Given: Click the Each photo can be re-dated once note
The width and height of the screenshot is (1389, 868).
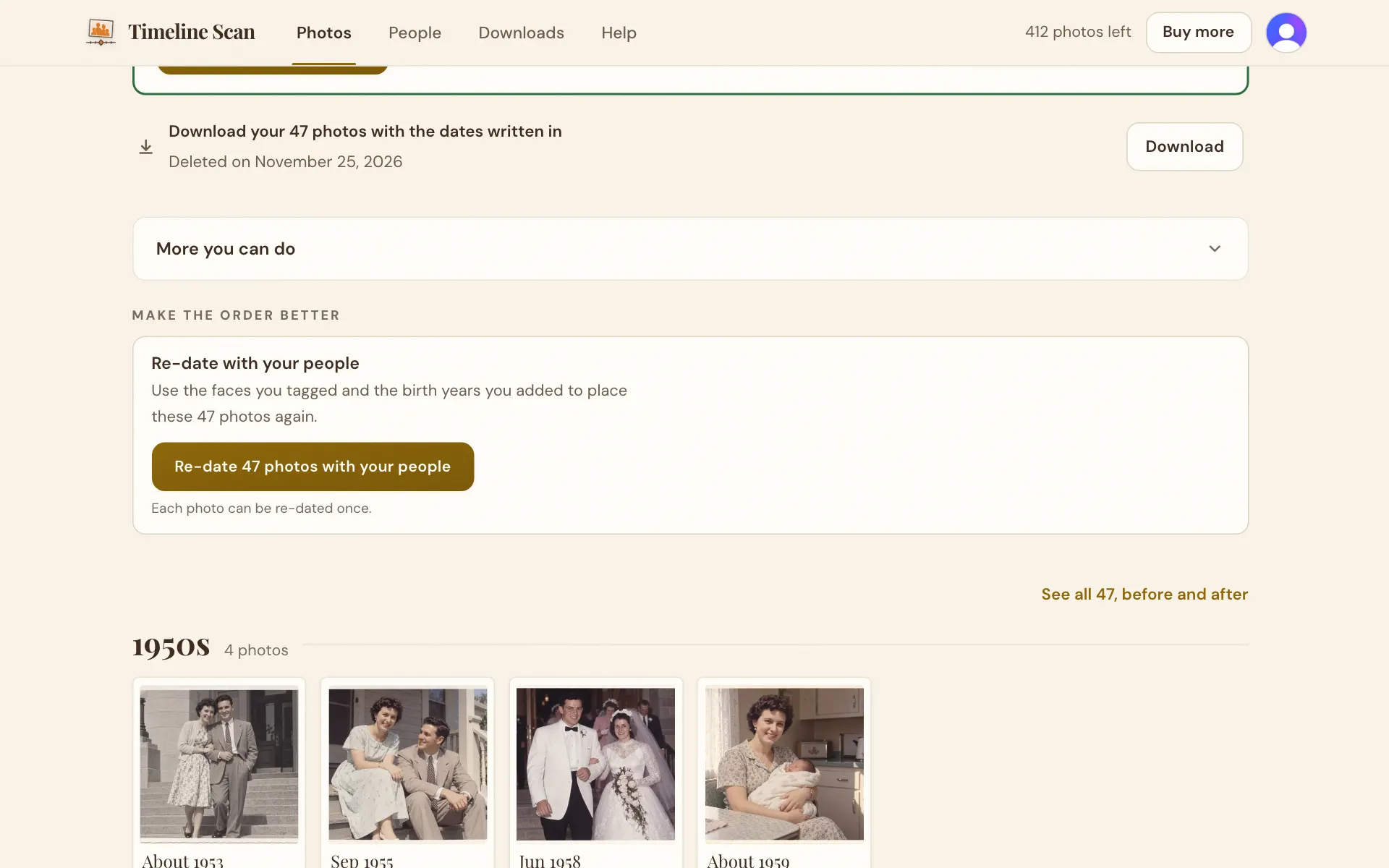Looking at the screenshot, I should (261, 509).
